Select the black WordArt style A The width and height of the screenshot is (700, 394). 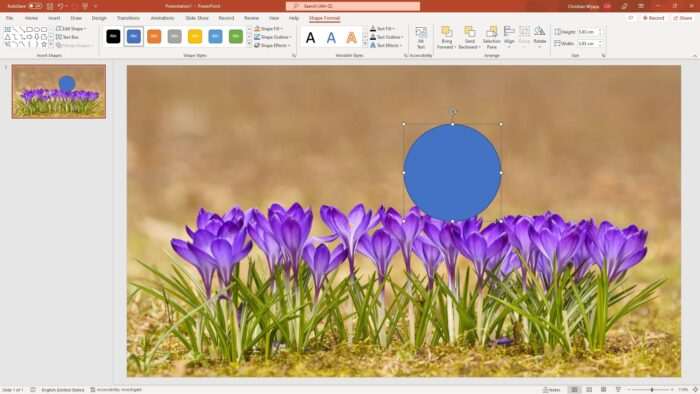pos(311,37)
